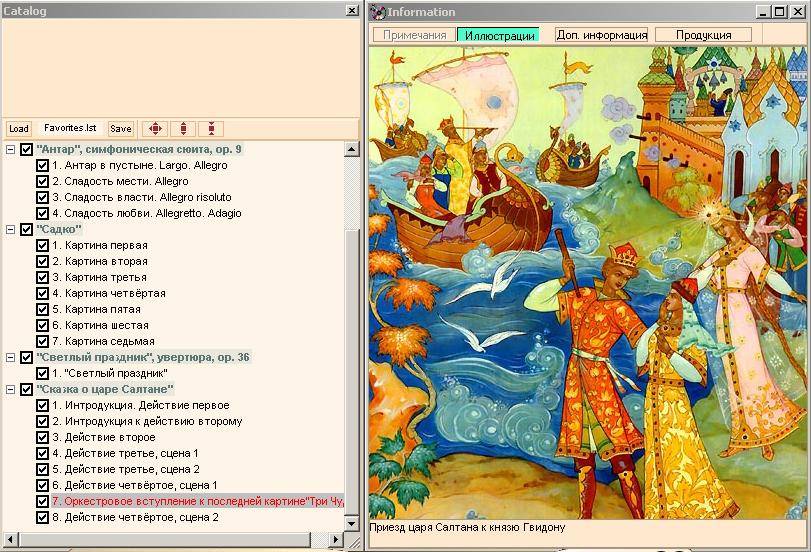Toggle checkbox for Интродукция. Действие первое
The image size is (811, 552).
coord(42,405)
